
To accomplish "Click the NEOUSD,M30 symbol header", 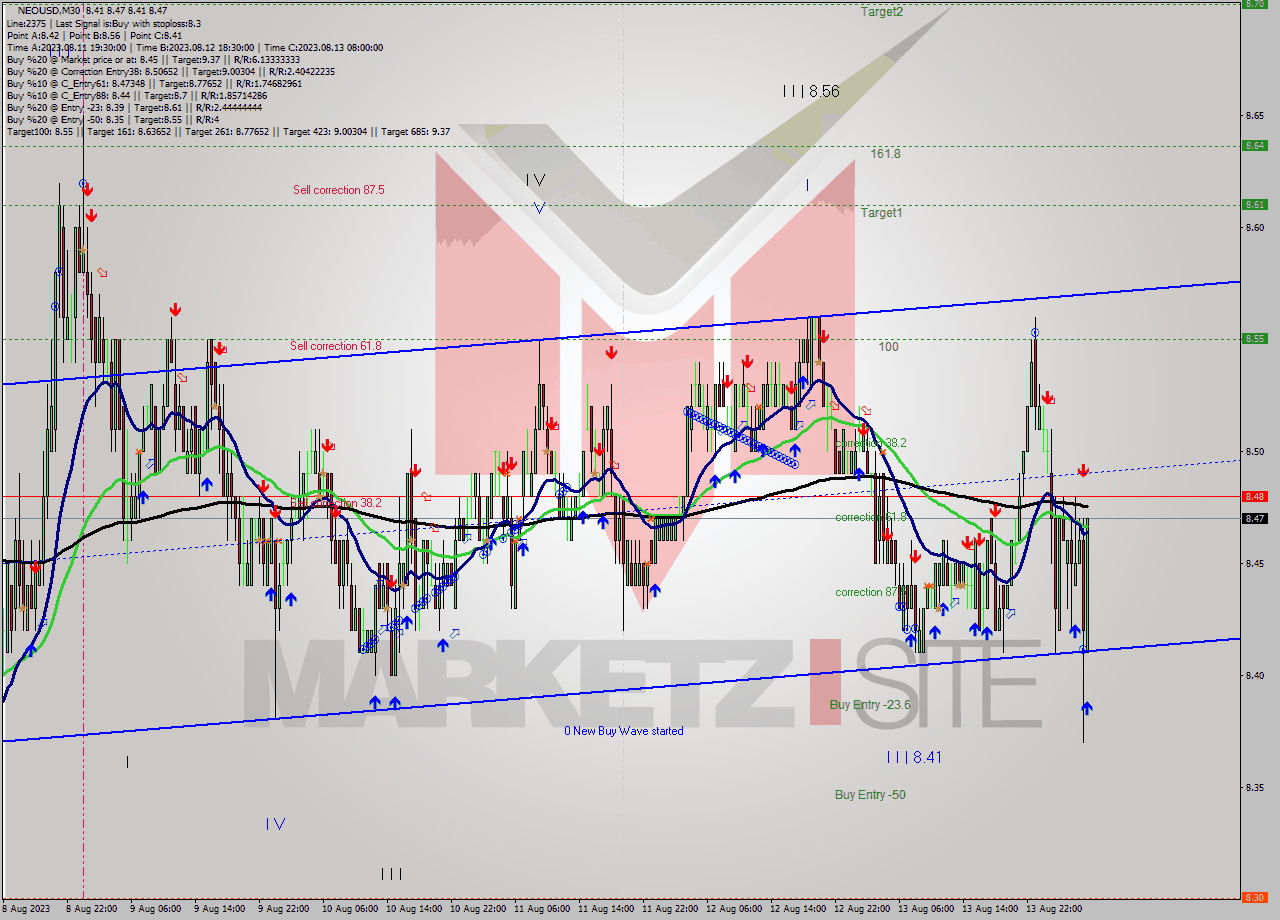I will [49, 10].
